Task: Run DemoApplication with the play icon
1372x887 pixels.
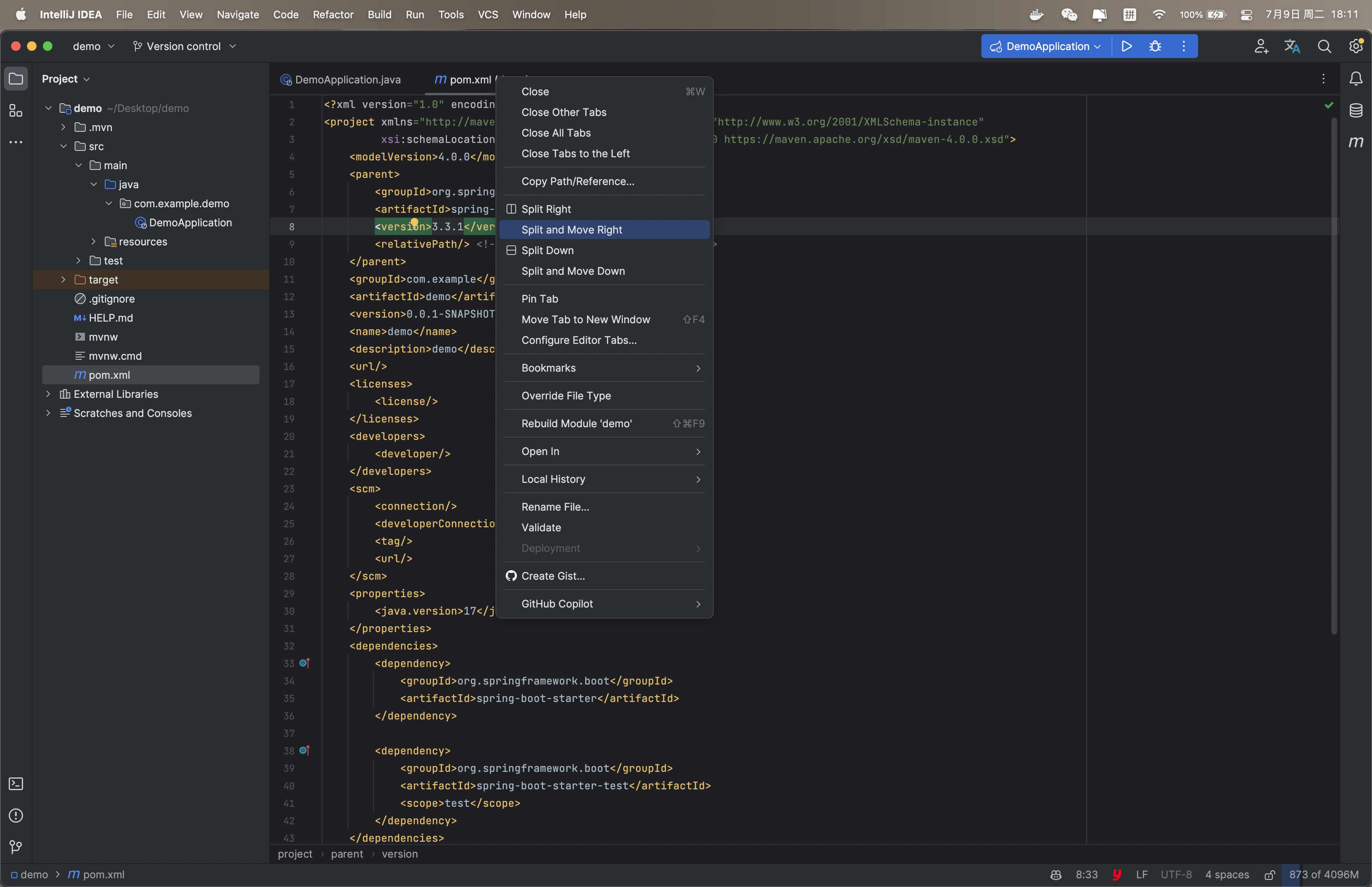Action: 1126,46
